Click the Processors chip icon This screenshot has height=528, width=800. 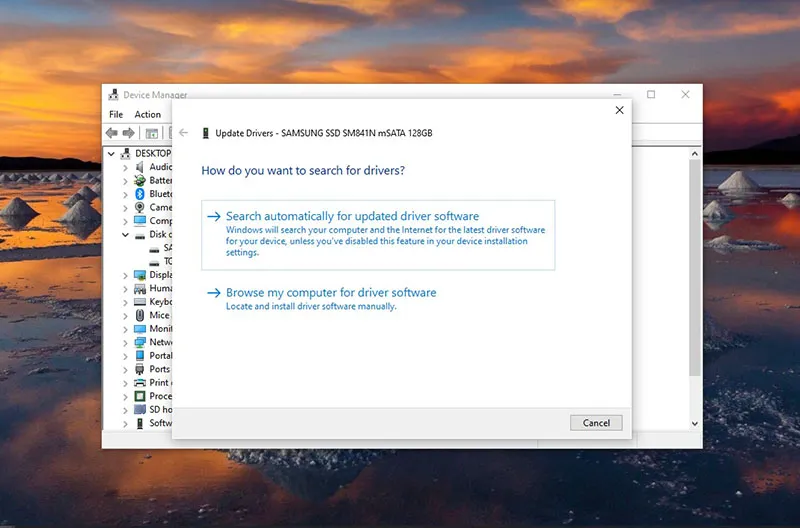pyautogui.click(x=140, y=396)
